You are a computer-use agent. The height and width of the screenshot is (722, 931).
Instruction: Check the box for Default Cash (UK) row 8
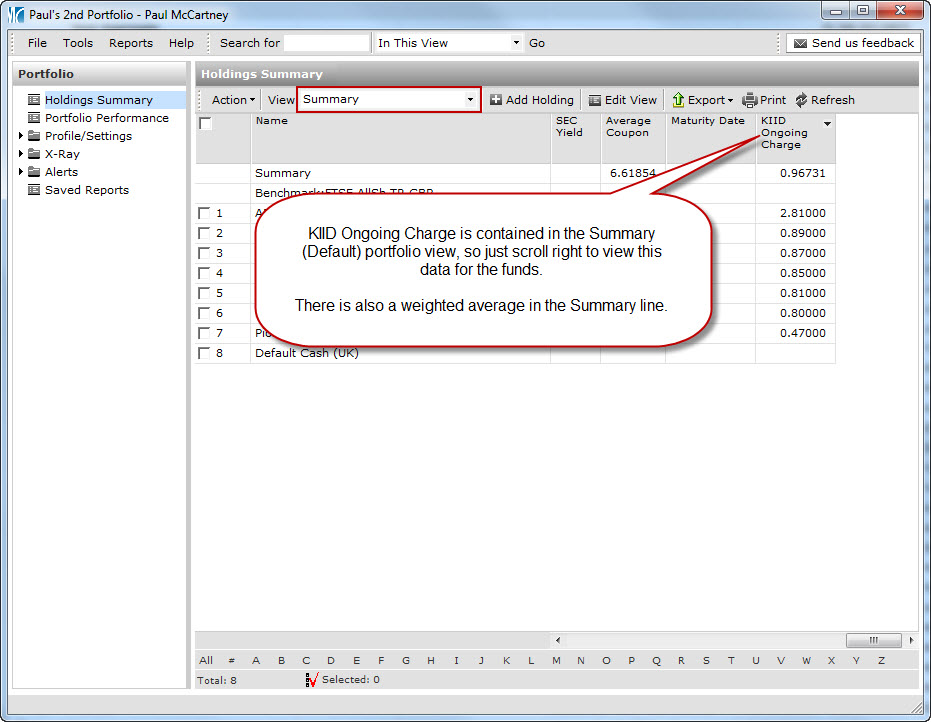205,353
